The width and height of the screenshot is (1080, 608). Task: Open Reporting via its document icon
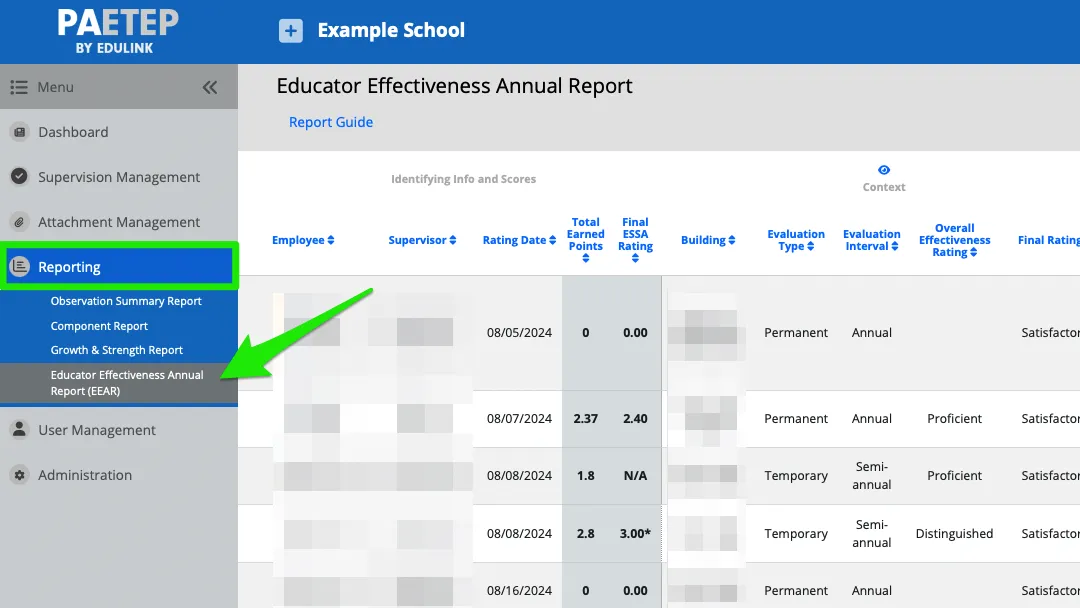(x=21, y=266)
